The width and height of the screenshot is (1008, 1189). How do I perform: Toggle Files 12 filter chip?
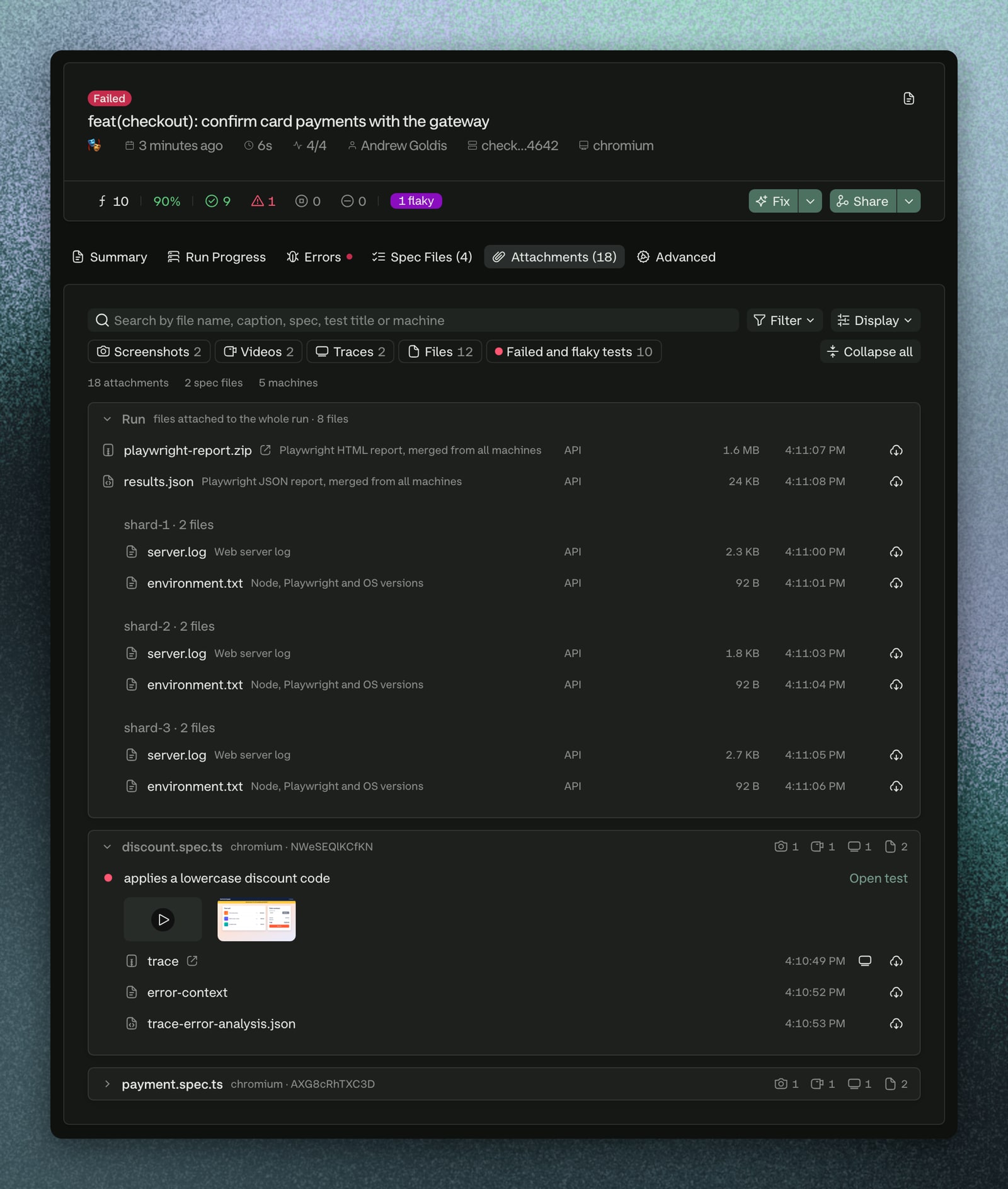440,352
